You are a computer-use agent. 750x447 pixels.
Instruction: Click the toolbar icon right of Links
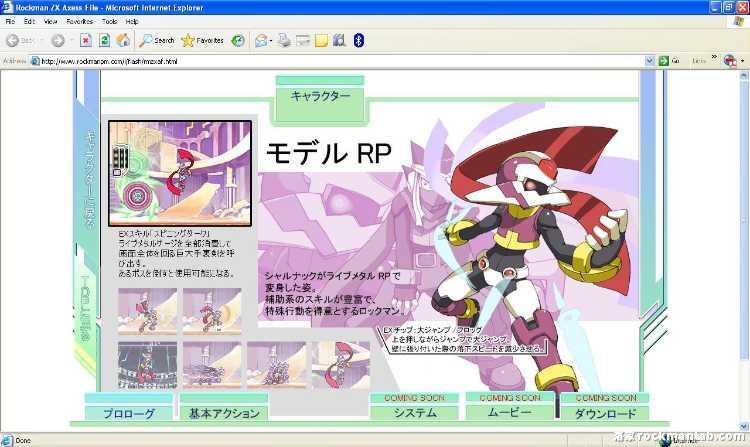tap(730, 61)
